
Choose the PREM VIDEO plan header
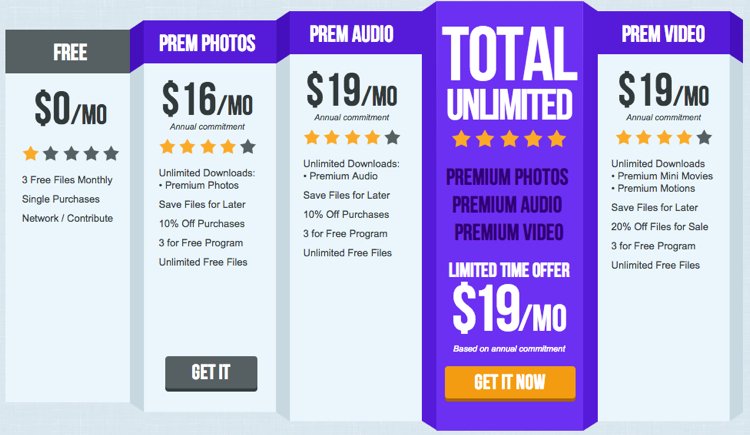tap(663, 34)
